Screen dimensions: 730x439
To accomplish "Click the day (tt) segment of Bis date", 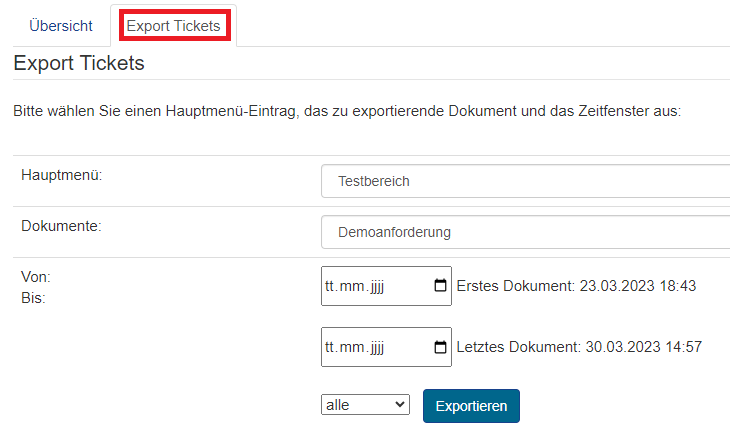I will click(x=331, y=348).
